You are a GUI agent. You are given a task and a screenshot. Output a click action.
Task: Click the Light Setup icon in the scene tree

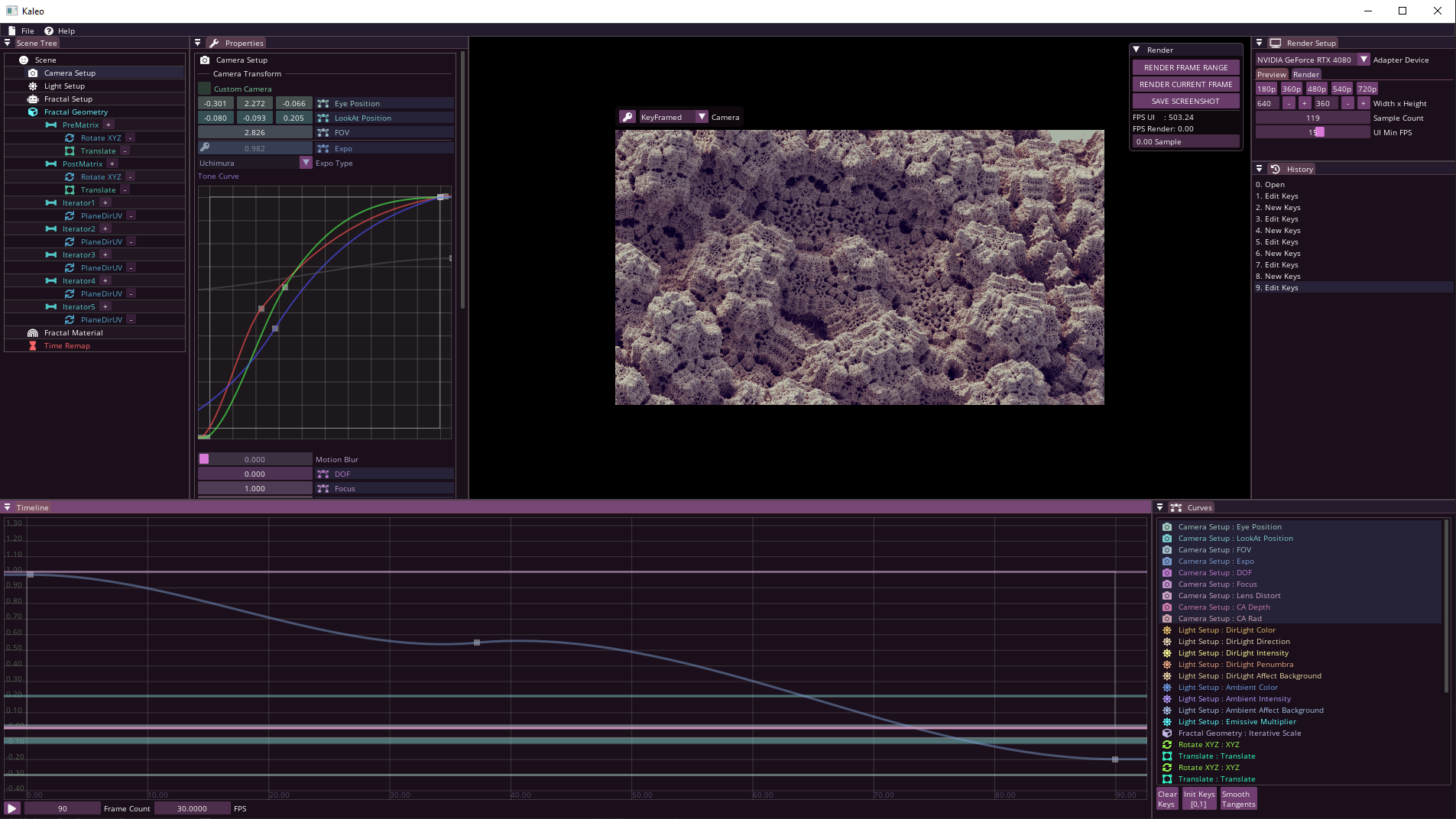coord(33,86)
